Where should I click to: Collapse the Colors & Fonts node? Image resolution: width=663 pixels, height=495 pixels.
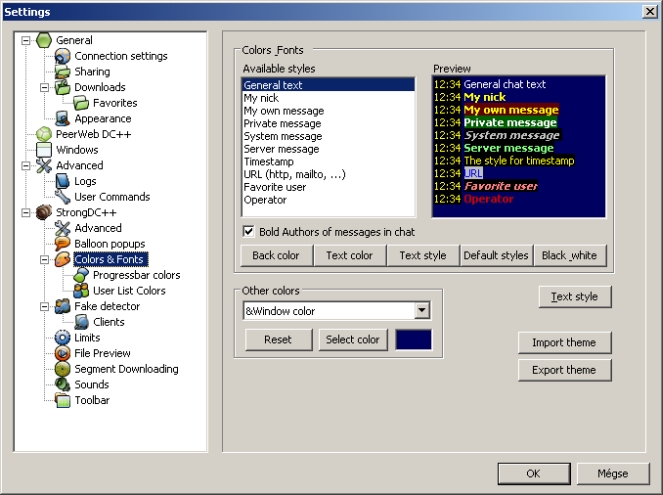click(43, 260)
